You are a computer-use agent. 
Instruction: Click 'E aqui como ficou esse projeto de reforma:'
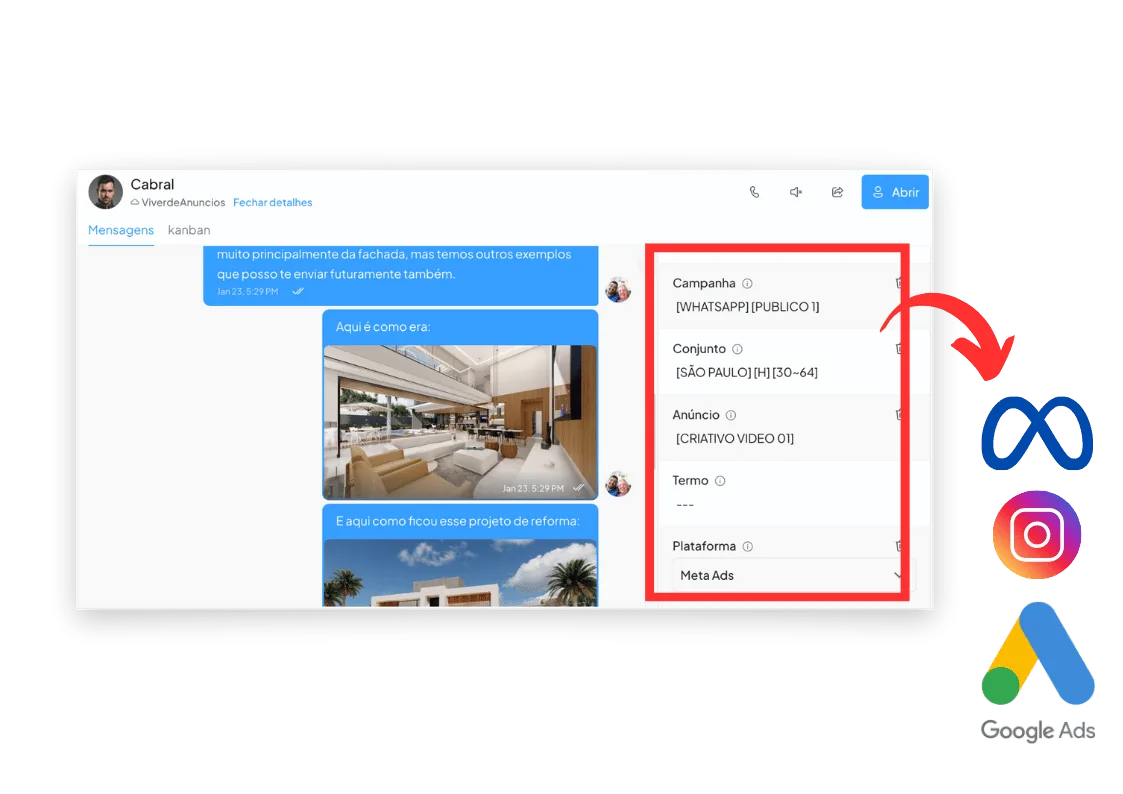(x=458, y=521)
